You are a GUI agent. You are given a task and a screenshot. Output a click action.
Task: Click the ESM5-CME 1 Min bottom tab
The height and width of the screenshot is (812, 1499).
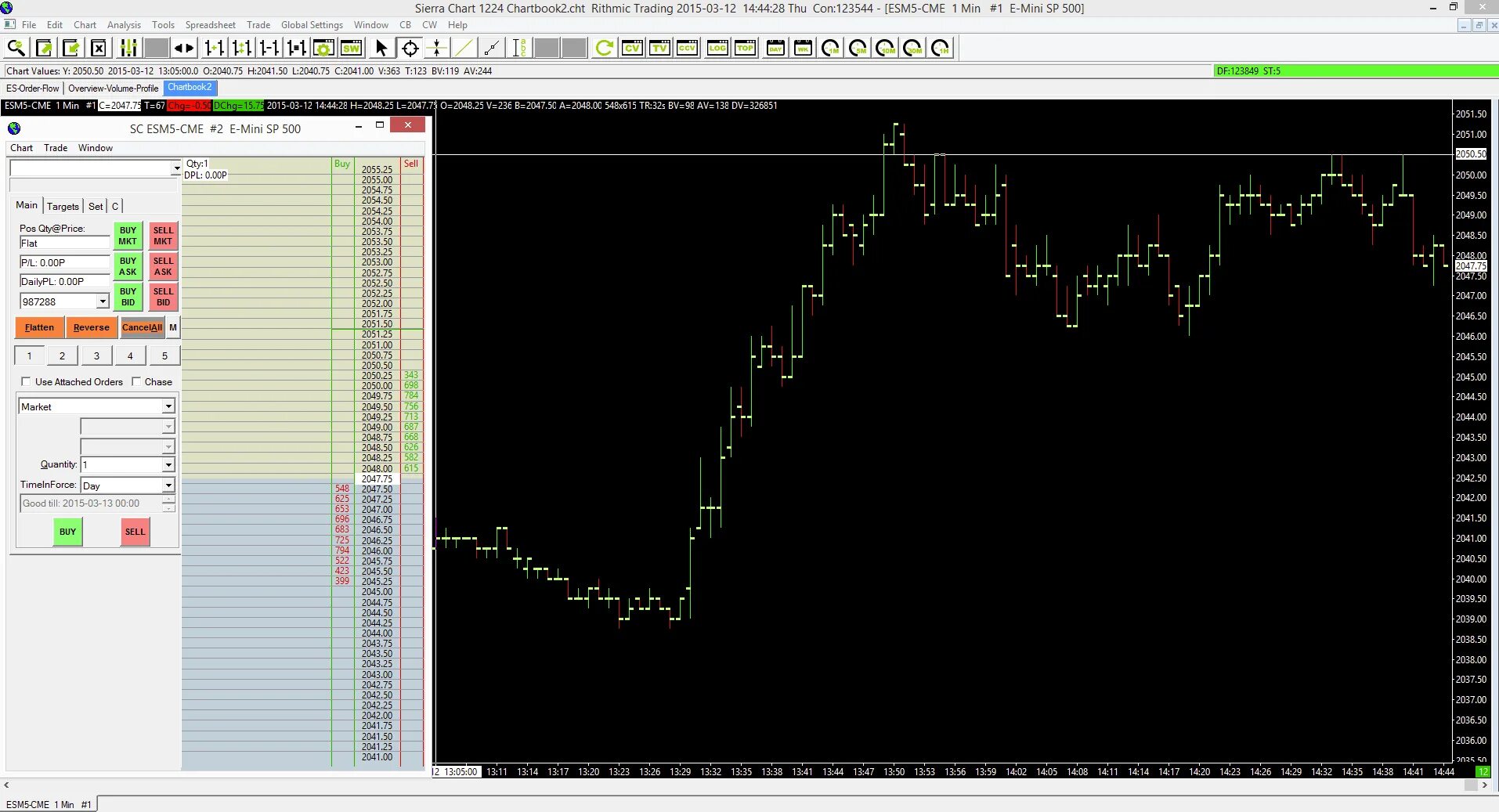(49, 804)
